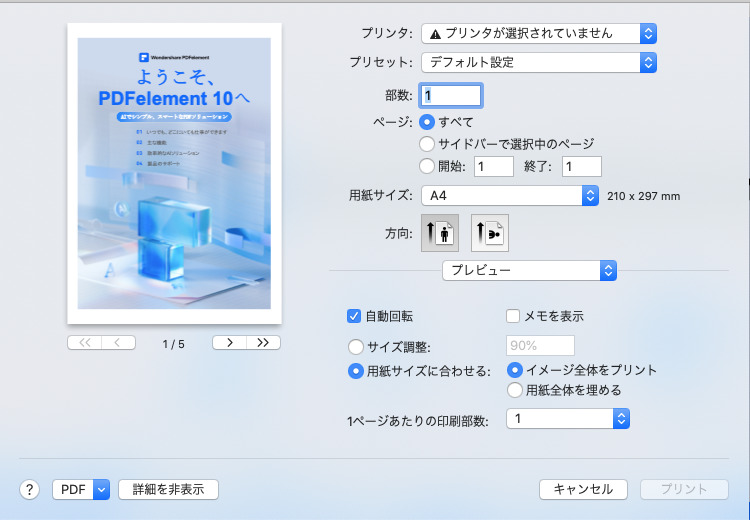Go to next preview page
Viewport: 750px width, 520px height.
coord(230,343)
